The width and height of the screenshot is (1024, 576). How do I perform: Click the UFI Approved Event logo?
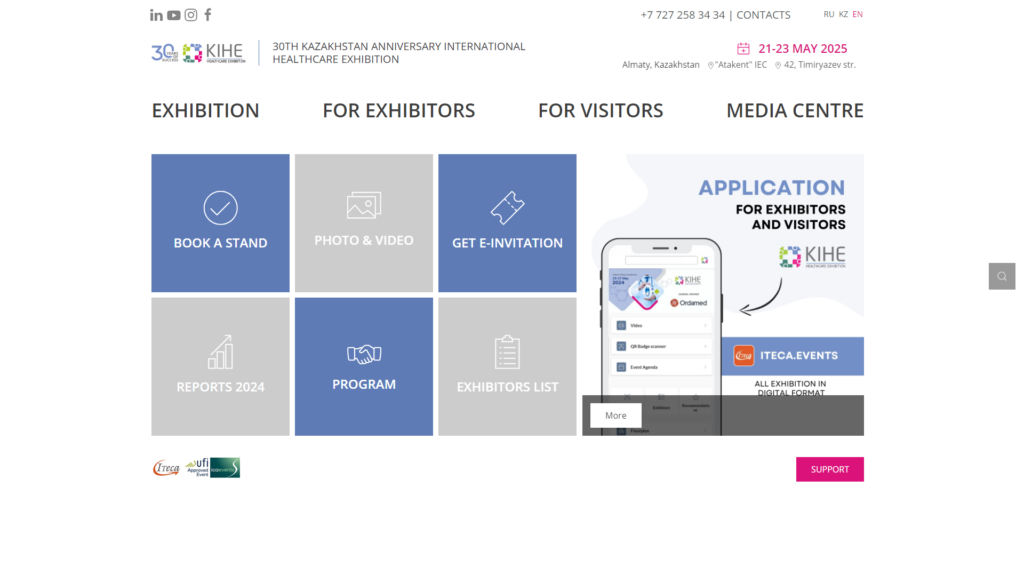coord(197,468)
